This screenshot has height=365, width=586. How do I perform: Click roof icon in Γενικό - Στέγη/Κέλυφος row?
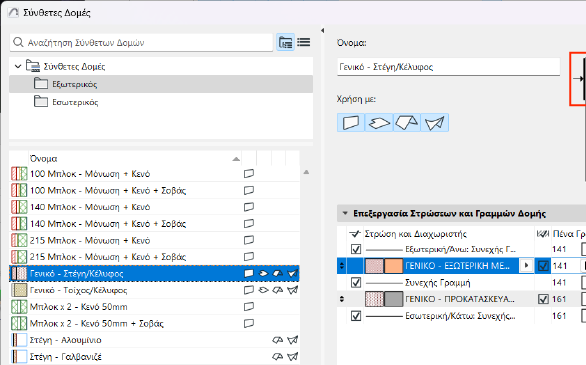[278, 273]
